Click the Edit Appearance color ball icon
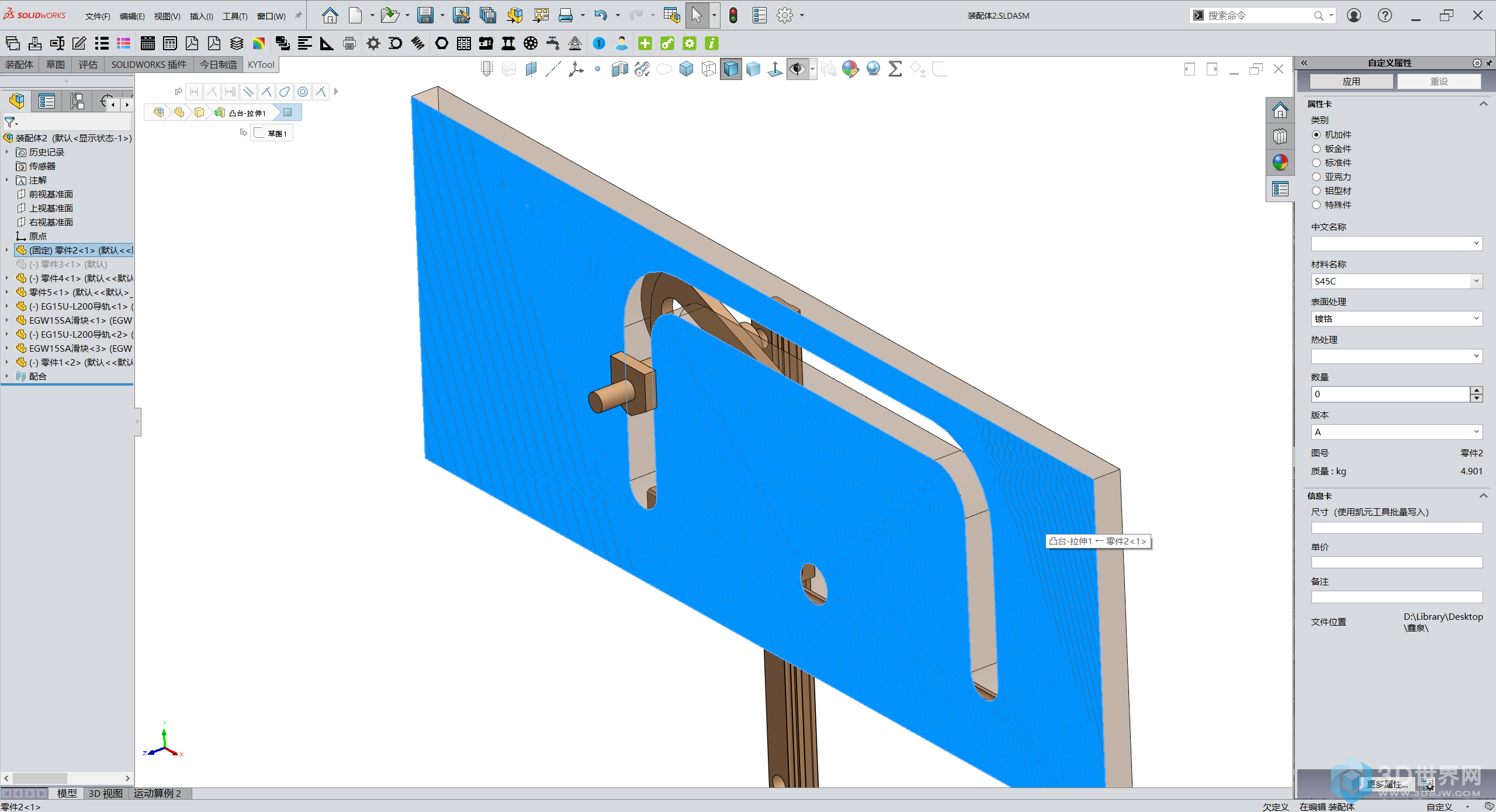This screenshot has width=1496, height=812. (x=850, y=69)
